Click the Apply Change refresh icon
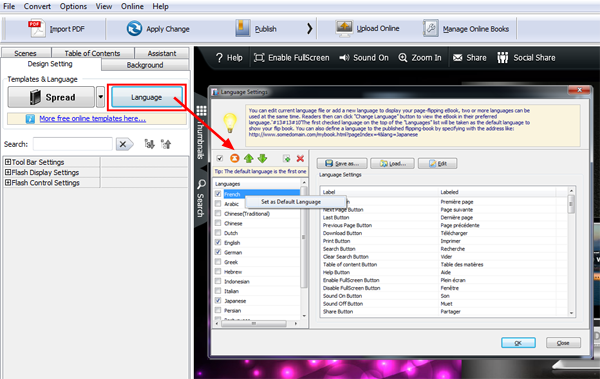This screenshot has width=600, height=379. (x=134, y=29)
